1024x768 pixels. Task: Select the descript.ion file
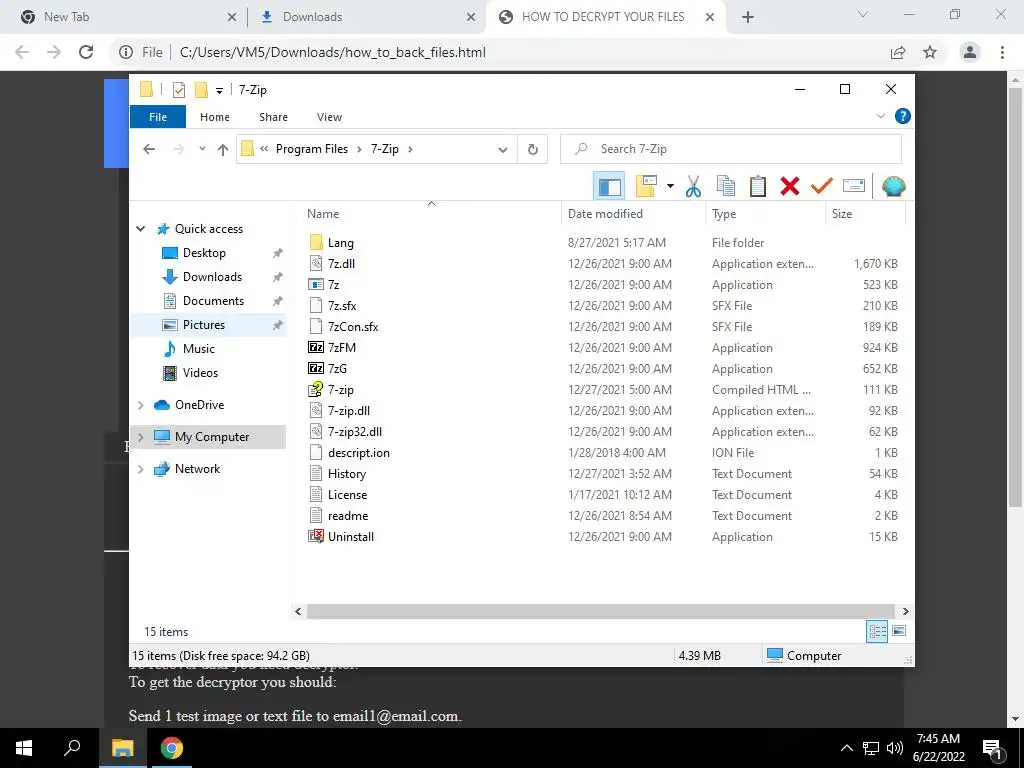pyautogui.click(x=358, y=453)
